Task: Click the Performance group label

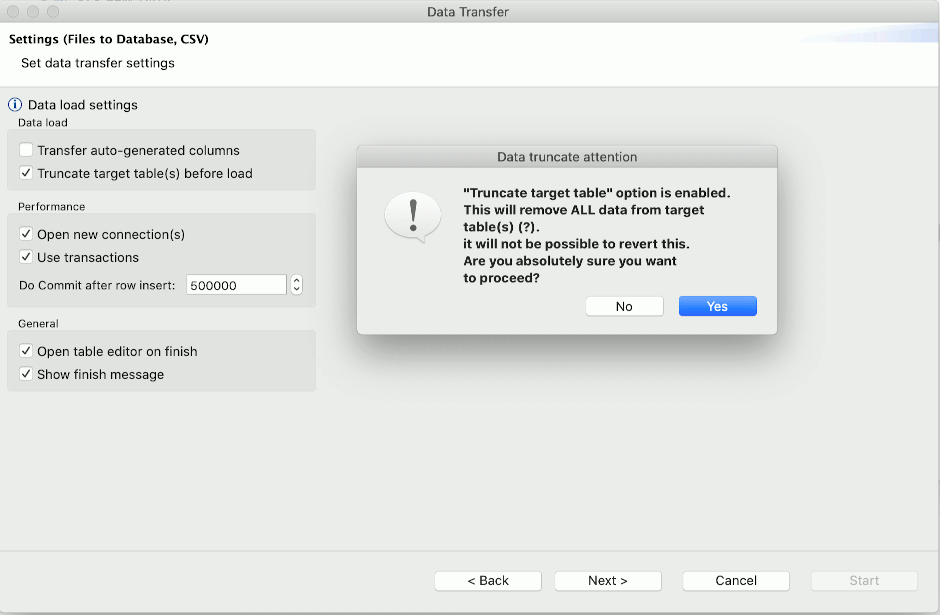Action: point(52,207)
